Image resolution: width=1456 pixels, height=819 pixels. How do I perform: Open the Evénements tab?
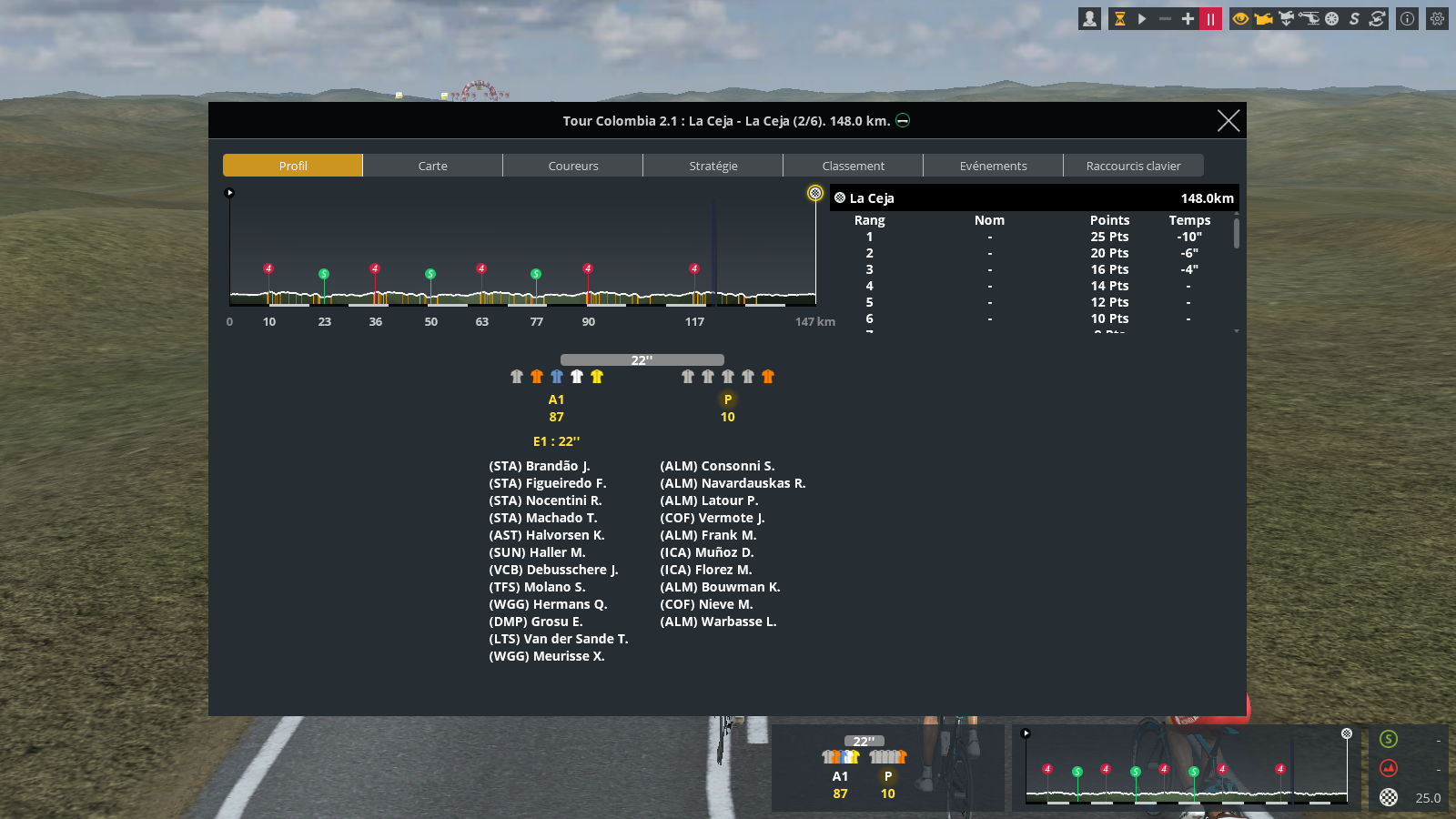[x=994, y=166]
